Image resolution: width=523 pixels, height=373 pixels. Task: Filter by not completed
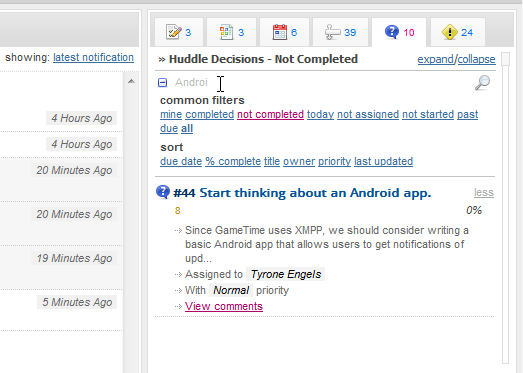[x=270, y=114]
